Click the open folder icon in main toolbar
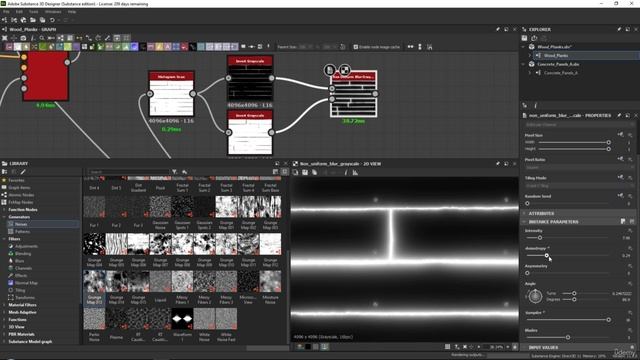 33,20
